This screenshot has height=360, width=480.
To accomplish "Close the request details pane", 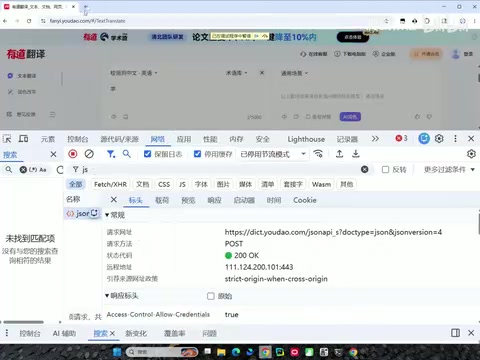I will pos(114,200).
